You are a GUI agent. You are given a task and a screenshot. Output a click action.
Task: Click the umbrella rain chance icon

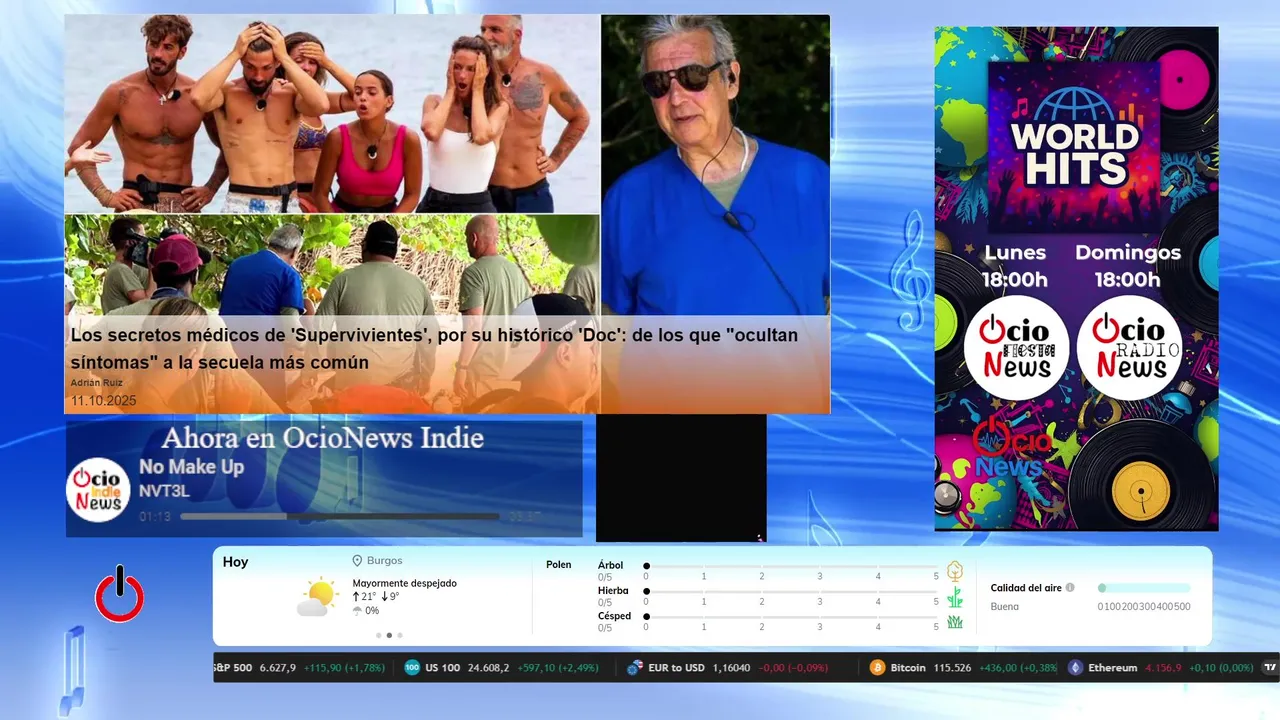357,610
